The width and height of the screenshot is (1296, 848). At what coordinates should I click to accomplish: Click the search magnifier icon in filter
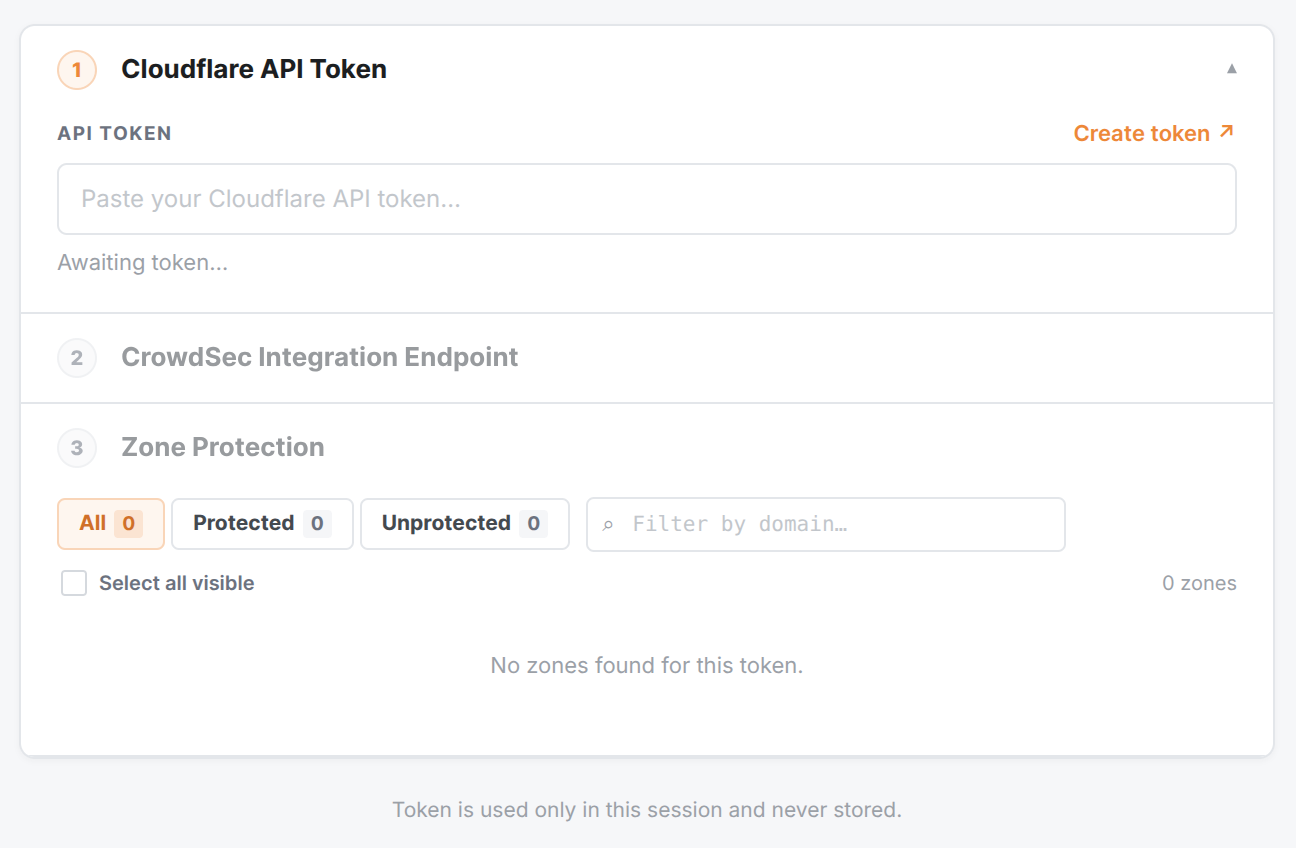point(608,525)
